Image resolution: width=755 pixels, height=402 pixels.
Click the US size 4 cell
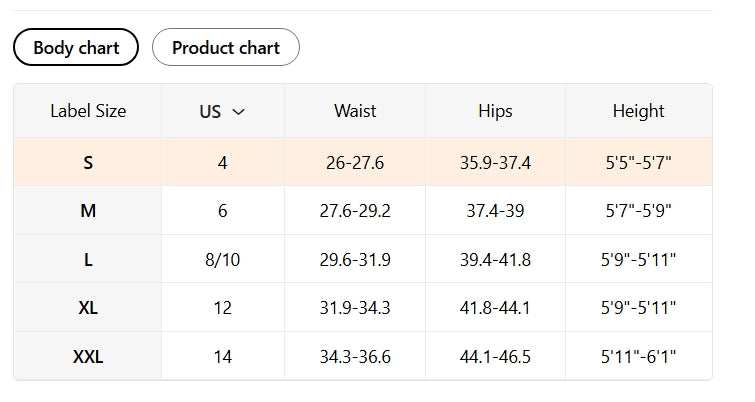coord(222,162)
